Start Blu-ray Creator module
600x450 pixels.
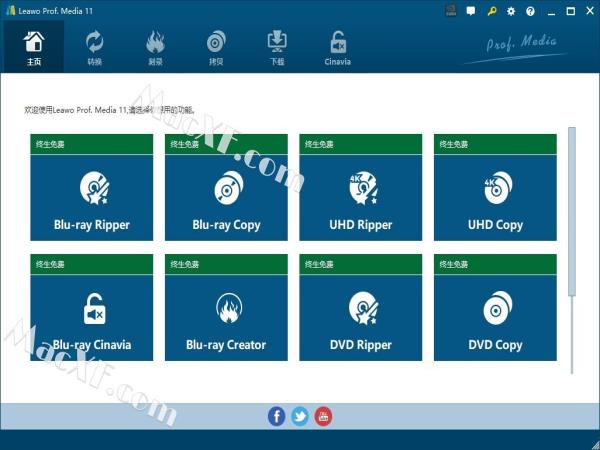tap(226, 317)
